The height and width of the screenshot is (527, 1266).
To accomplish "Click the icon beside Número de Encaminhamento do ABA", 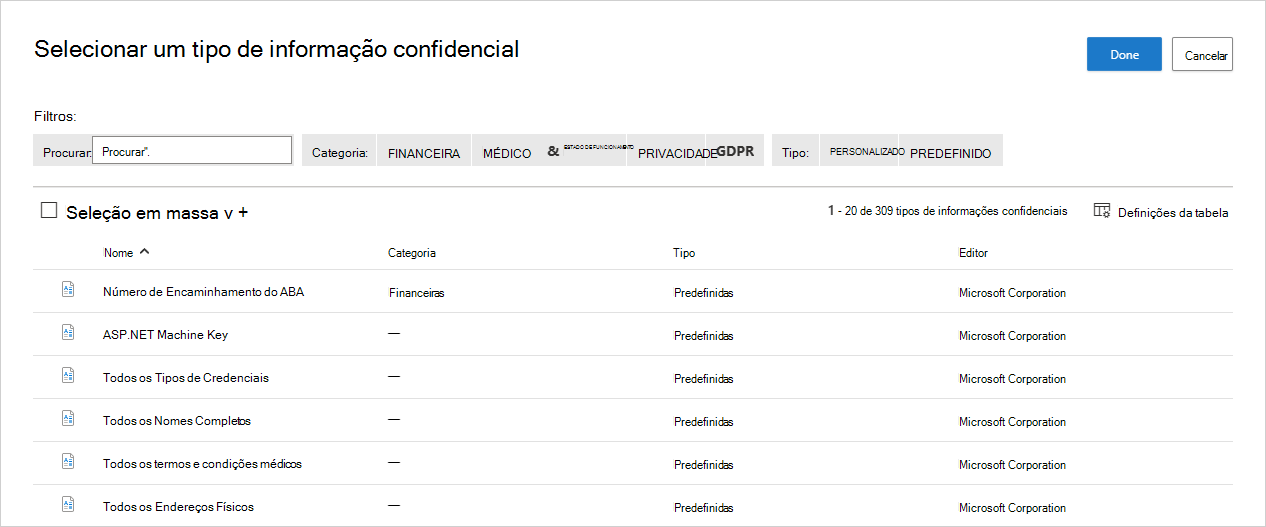I will (x=68, y=290).
